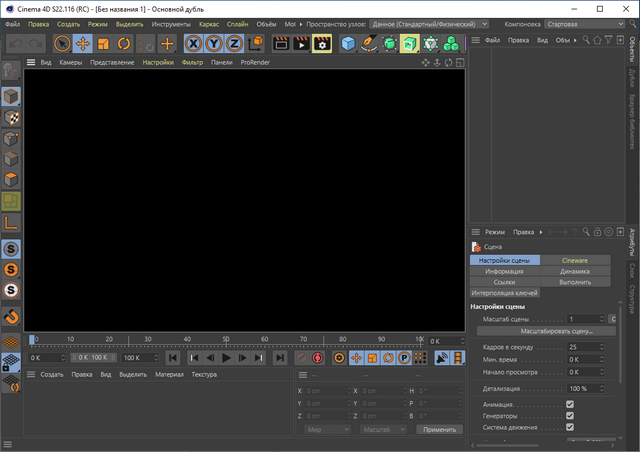The height and width of the screenshot is (452, 640).
Task: Open the render settings icon
Action: (321, 44)
